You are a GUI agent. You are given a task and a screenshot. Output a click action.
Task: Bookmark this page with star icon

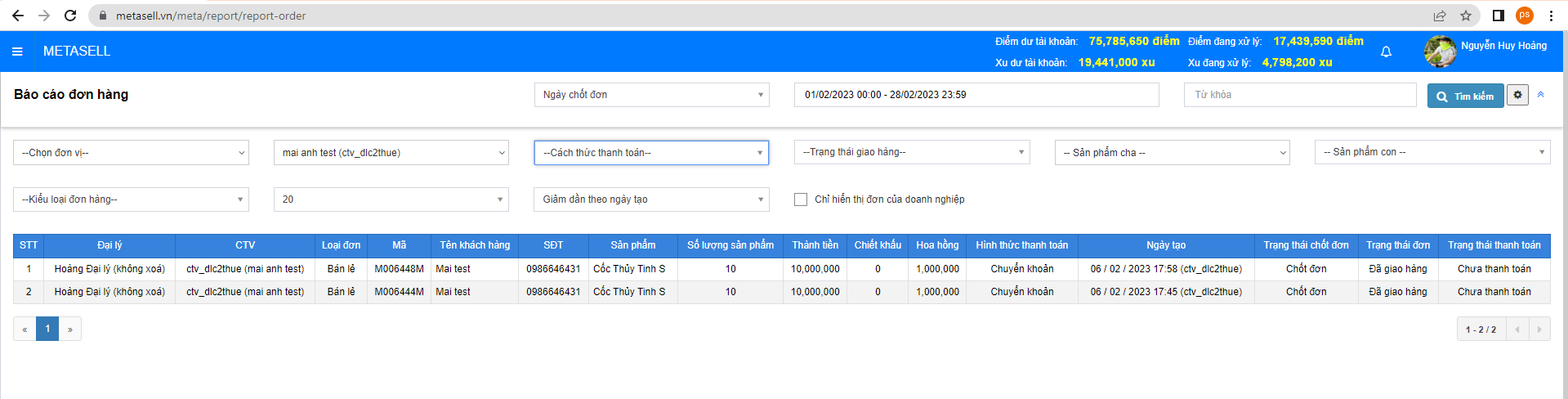pos(1466,16)
